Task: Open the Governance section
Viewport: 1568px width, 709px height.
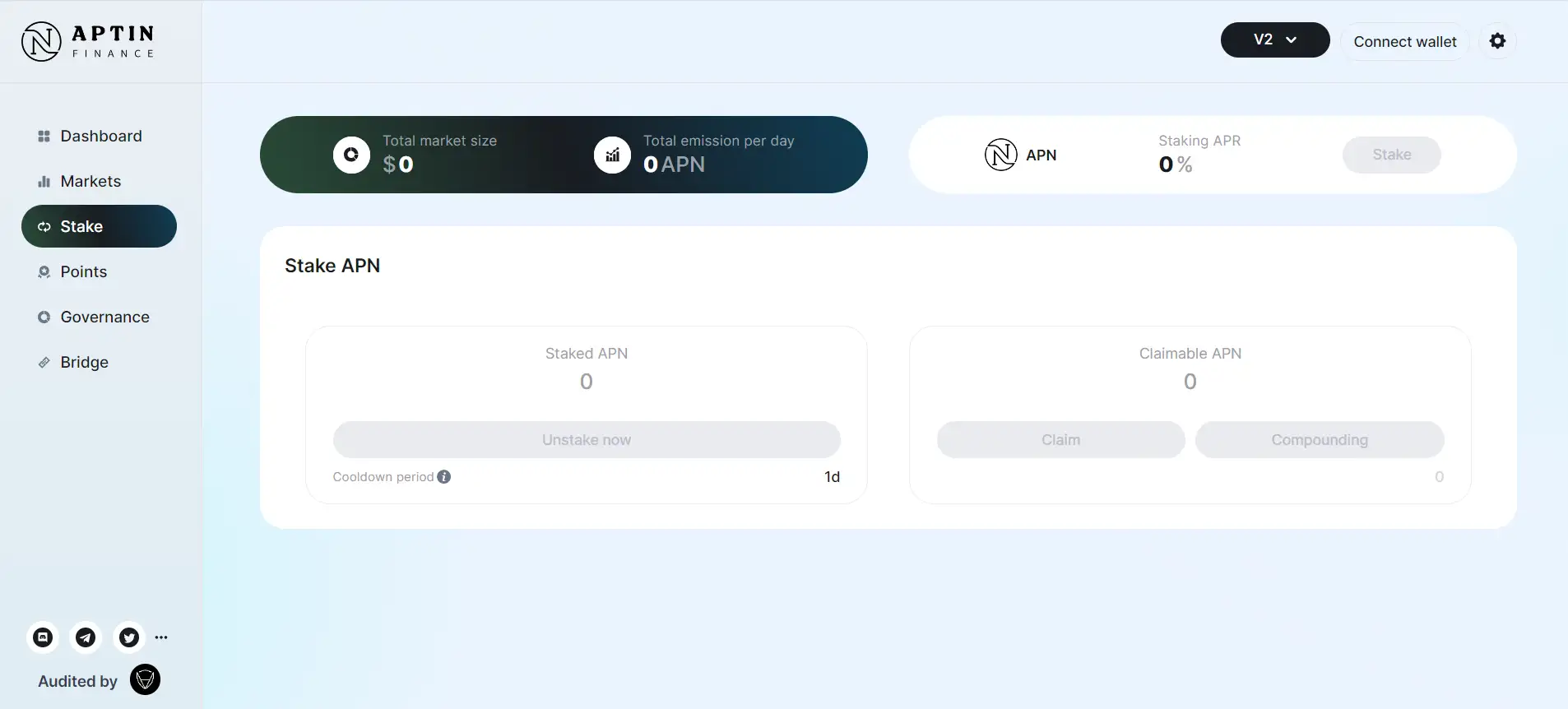Action: (104, 317)
